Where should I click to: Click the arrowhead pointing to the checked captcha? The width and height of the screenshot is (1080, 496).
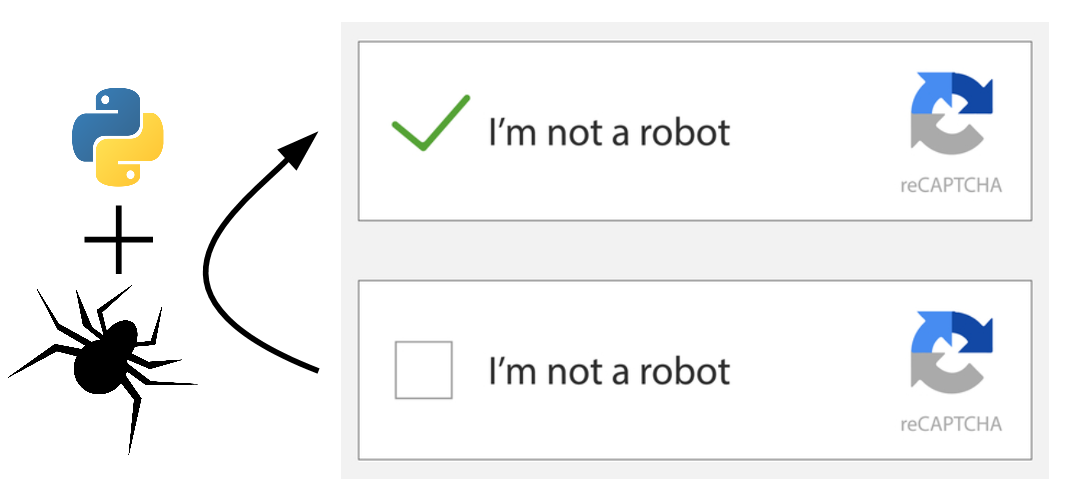point(298,150)
